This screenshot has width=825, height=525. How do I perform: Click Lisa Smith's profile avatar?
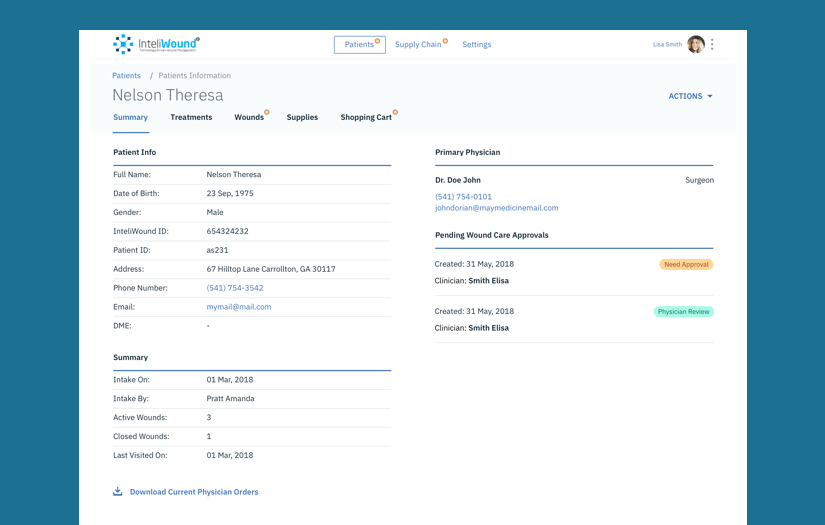696,45
